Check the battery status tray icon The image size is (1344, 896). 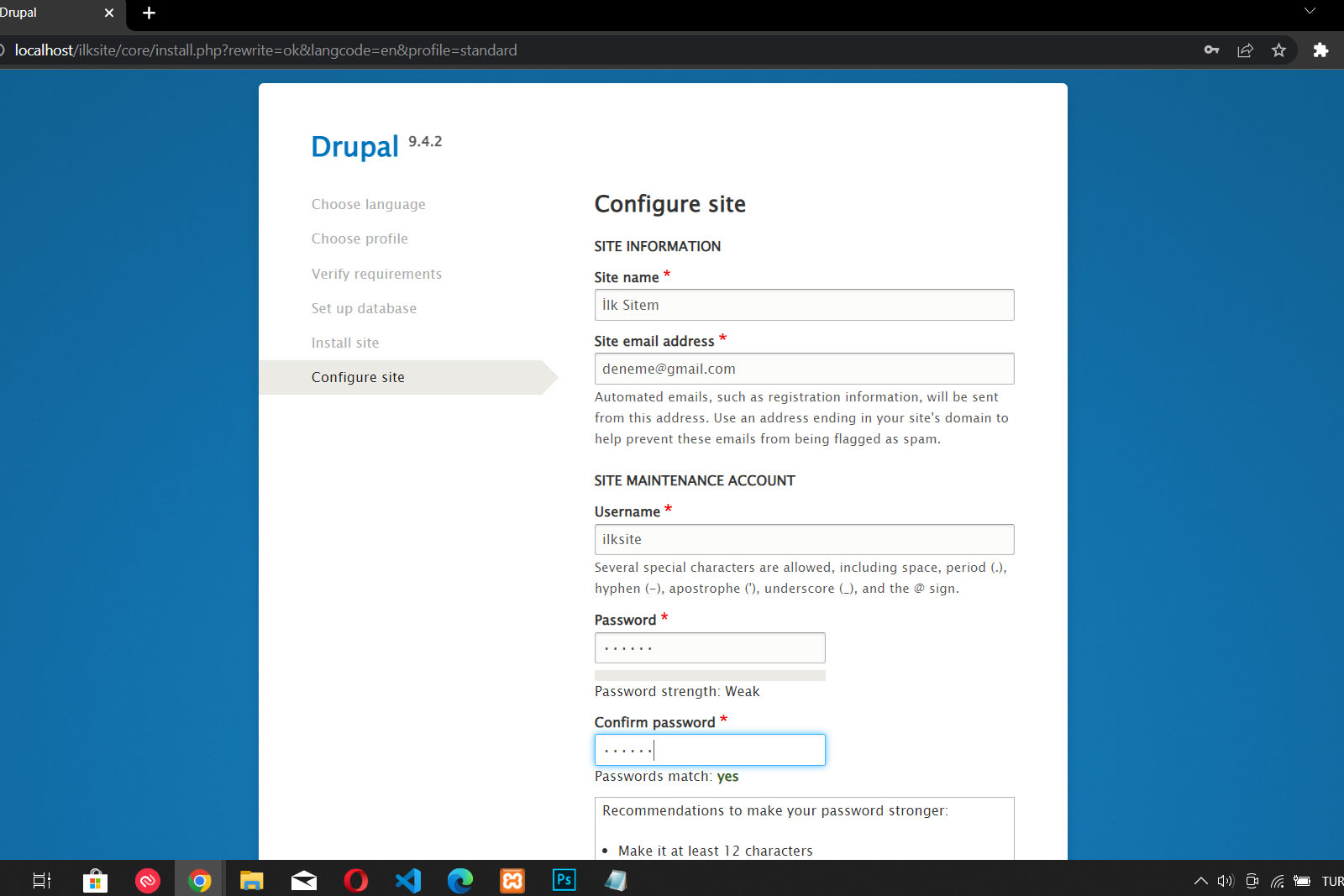click(1302, 881)
